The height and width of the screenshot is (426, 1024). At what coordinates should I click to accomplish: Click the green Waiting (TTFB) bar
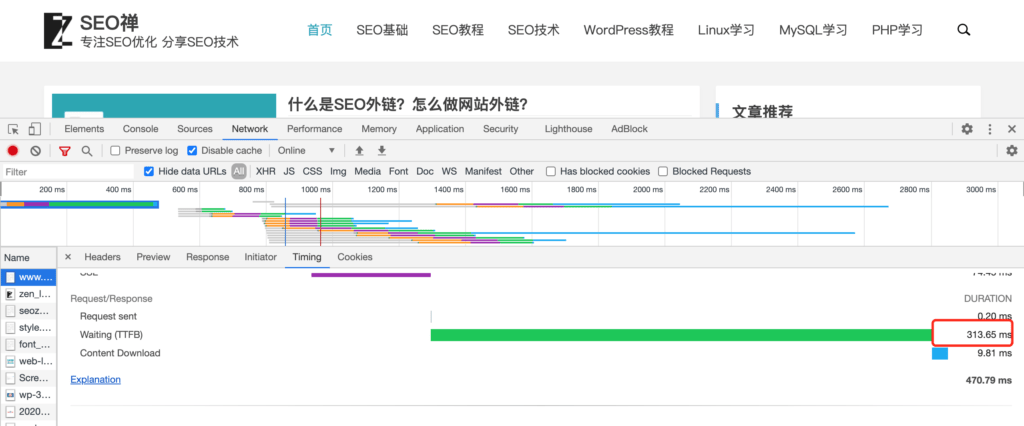point(681,335)
